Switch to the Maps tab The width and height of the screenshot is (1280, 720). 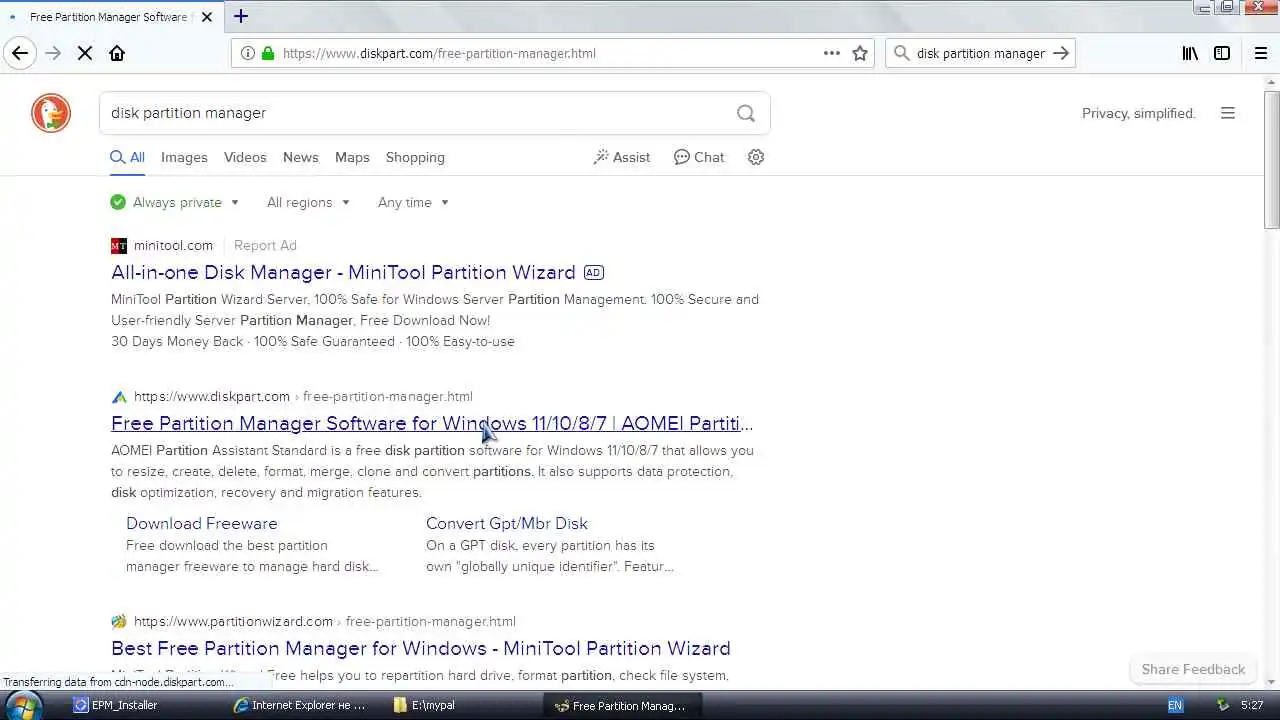(352, 157)
